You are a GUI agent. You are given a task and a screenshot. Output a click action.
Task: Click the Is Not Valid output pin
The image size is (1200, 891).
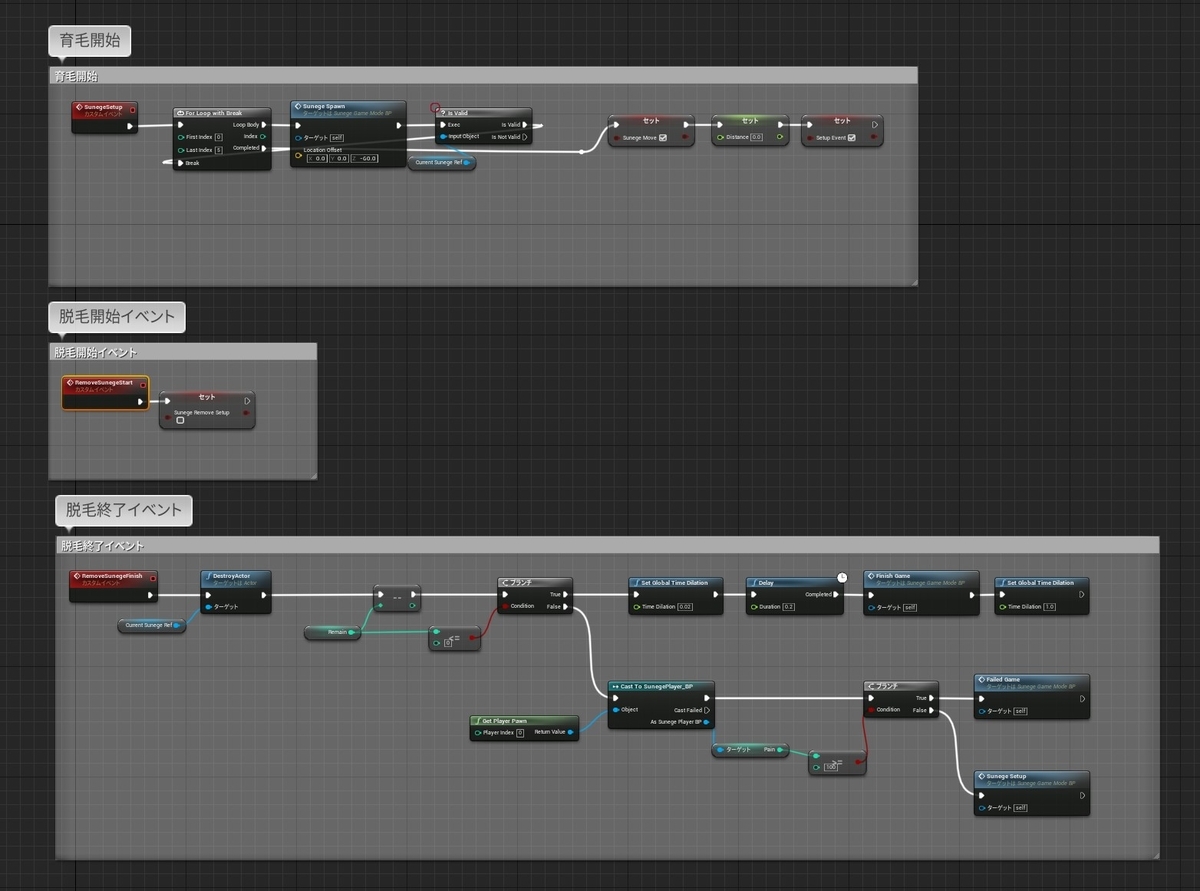[x=526, y=137]
